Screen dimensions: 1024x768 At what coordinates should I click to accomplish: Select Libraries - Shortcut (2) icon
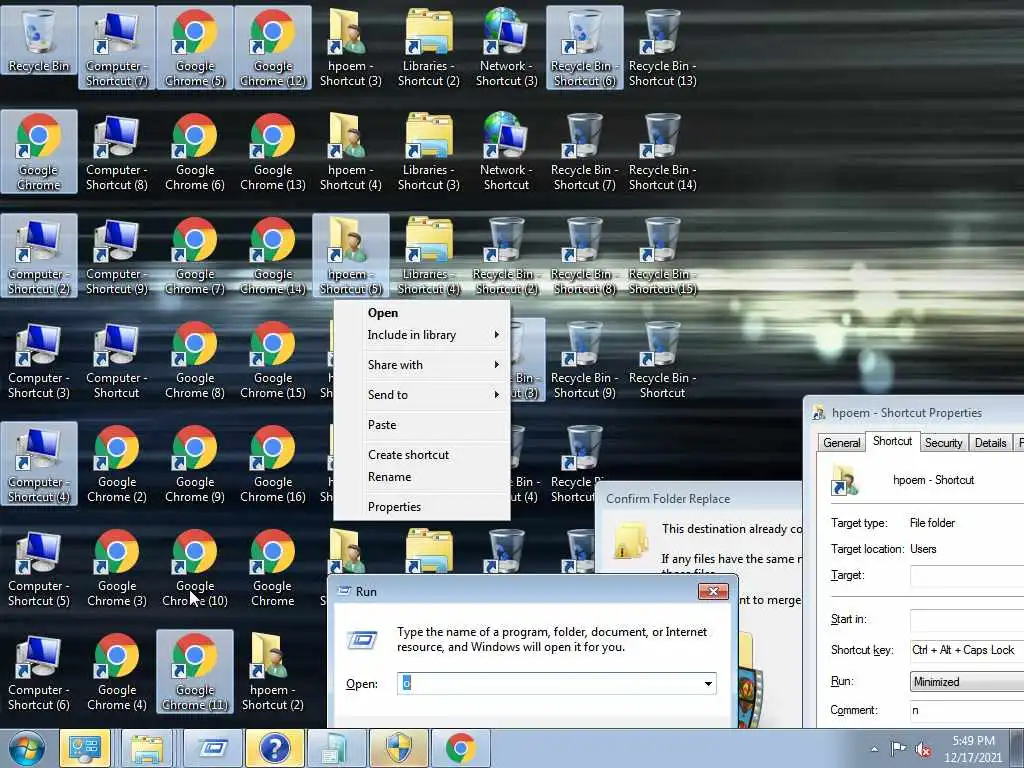[x=429, y=48]
